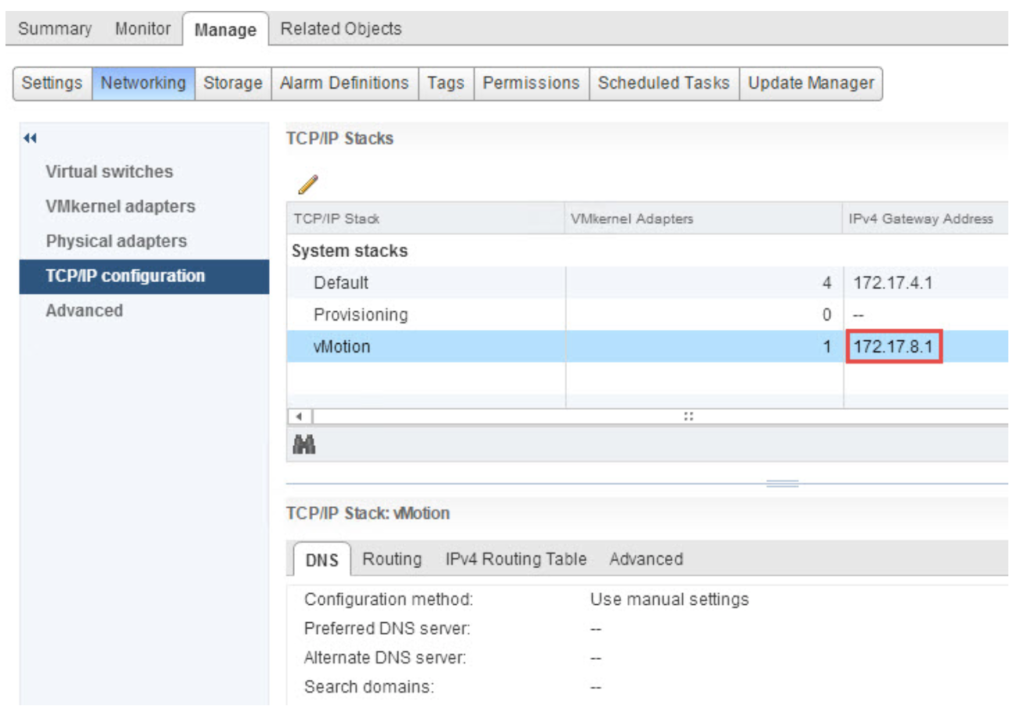Sort by IPv4 Gateway Address column header
Viewport: 1024px width, 724px height.
[x=925, y=219]
